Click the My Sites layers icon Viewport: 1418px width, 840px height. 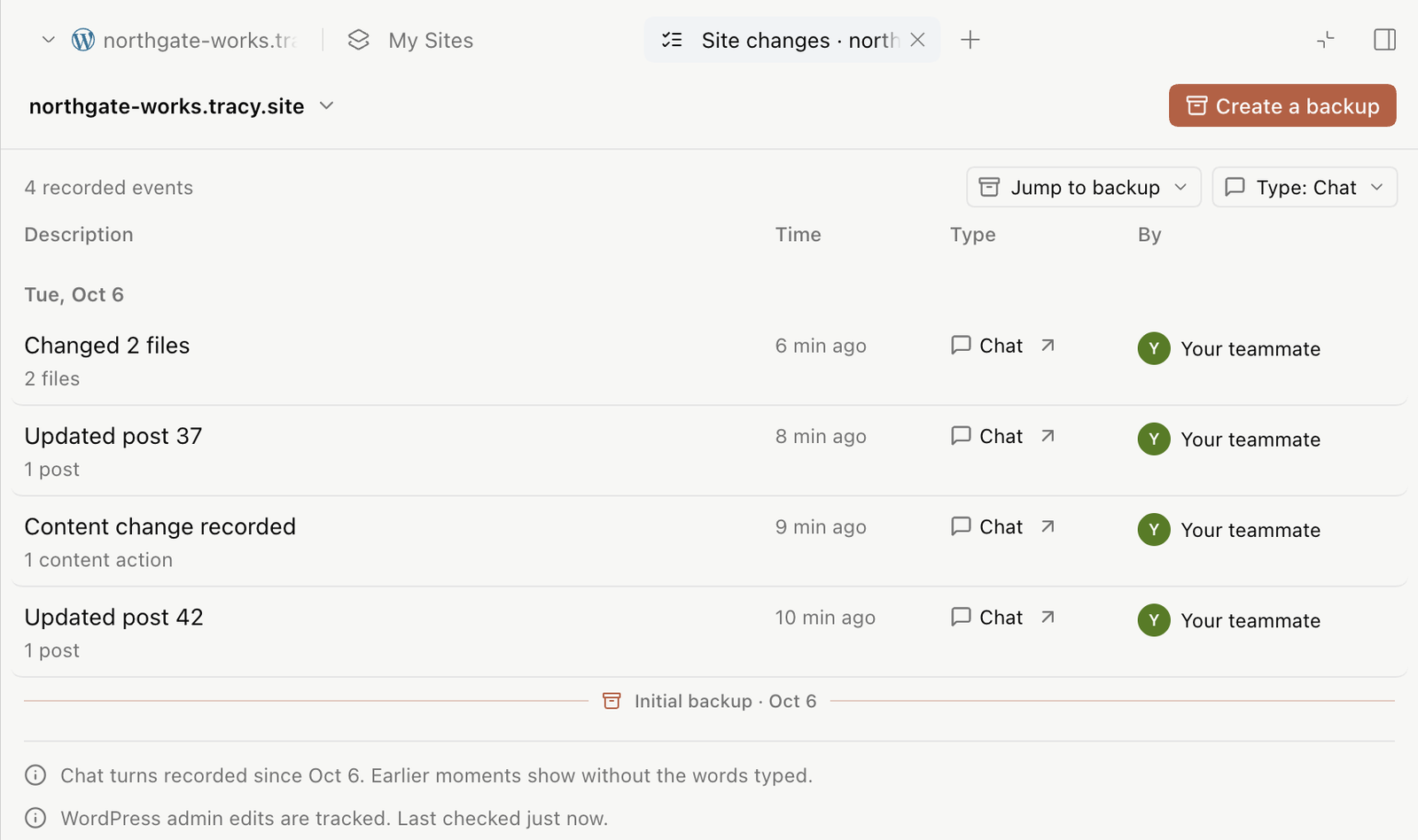pos(358,40)
